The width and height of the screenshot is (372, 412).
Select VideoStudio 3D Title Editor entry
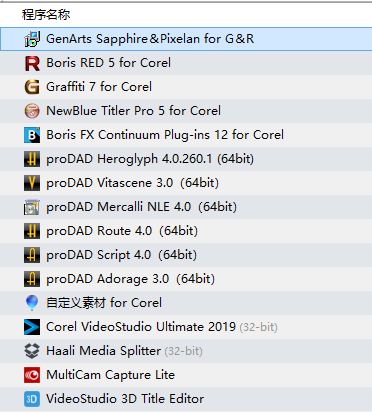186,399
